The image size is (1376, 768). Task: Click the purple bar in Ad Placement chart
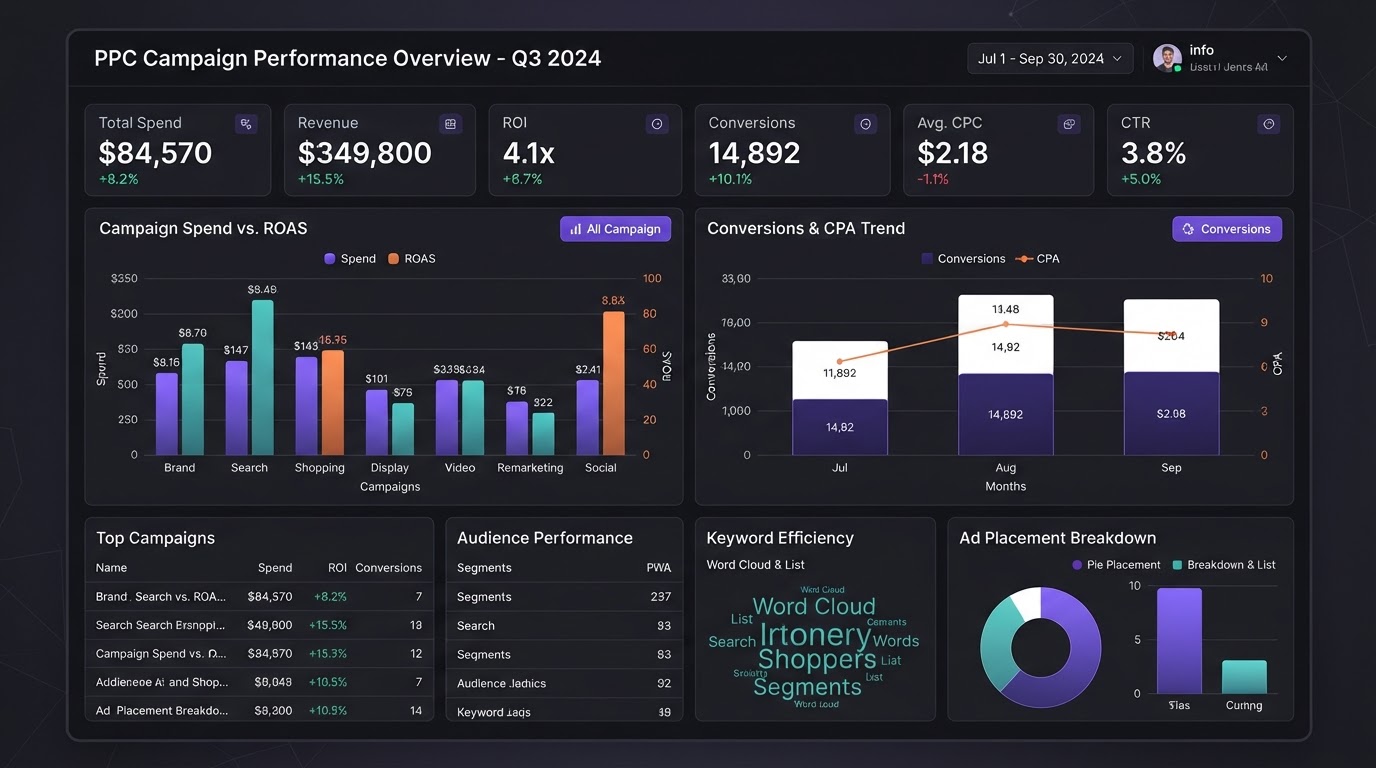tap(1179, 641)
